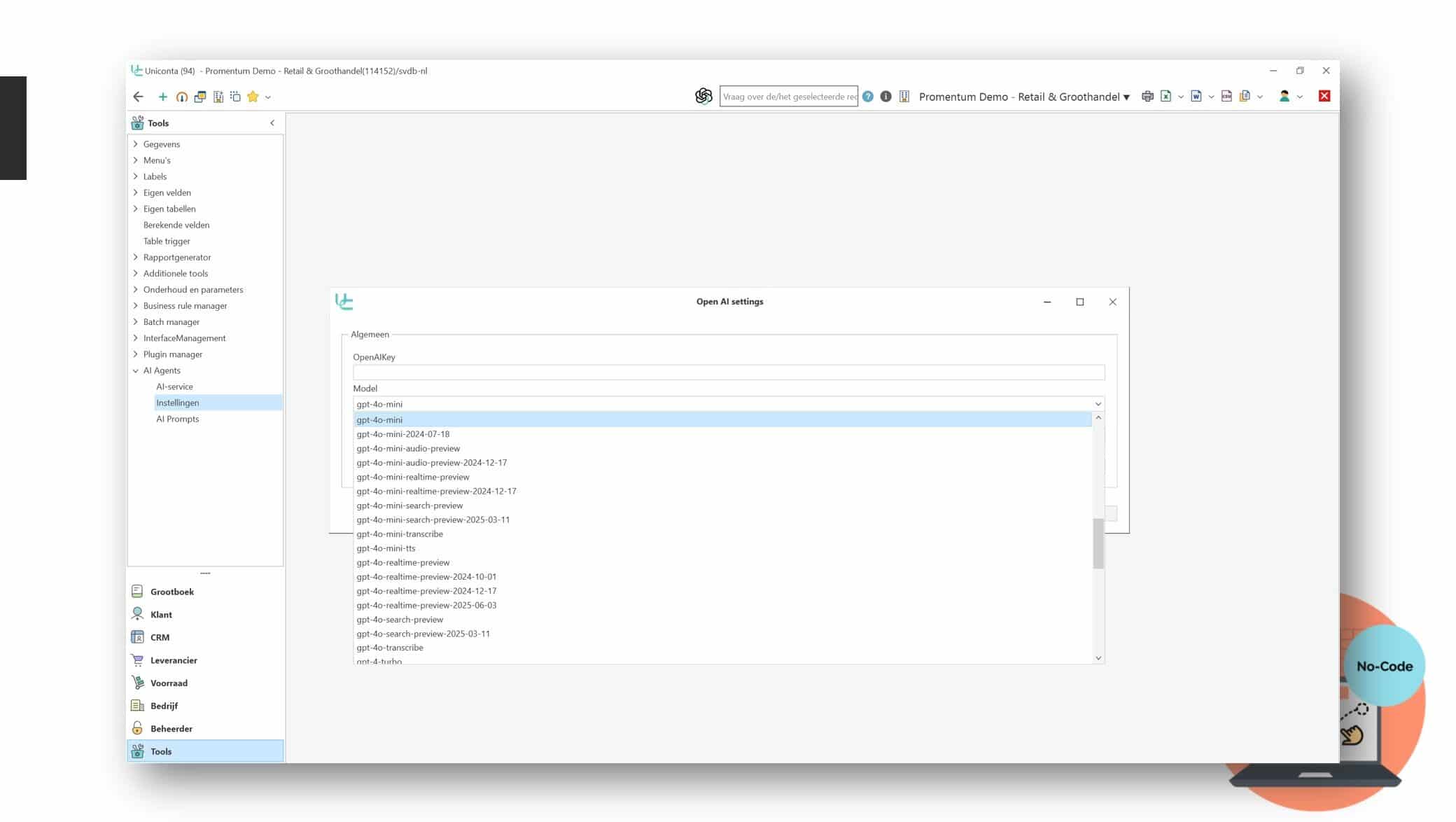The image size is (1456, 822).
Task: Click the Tools module at bottom
Action: [205, 751]
